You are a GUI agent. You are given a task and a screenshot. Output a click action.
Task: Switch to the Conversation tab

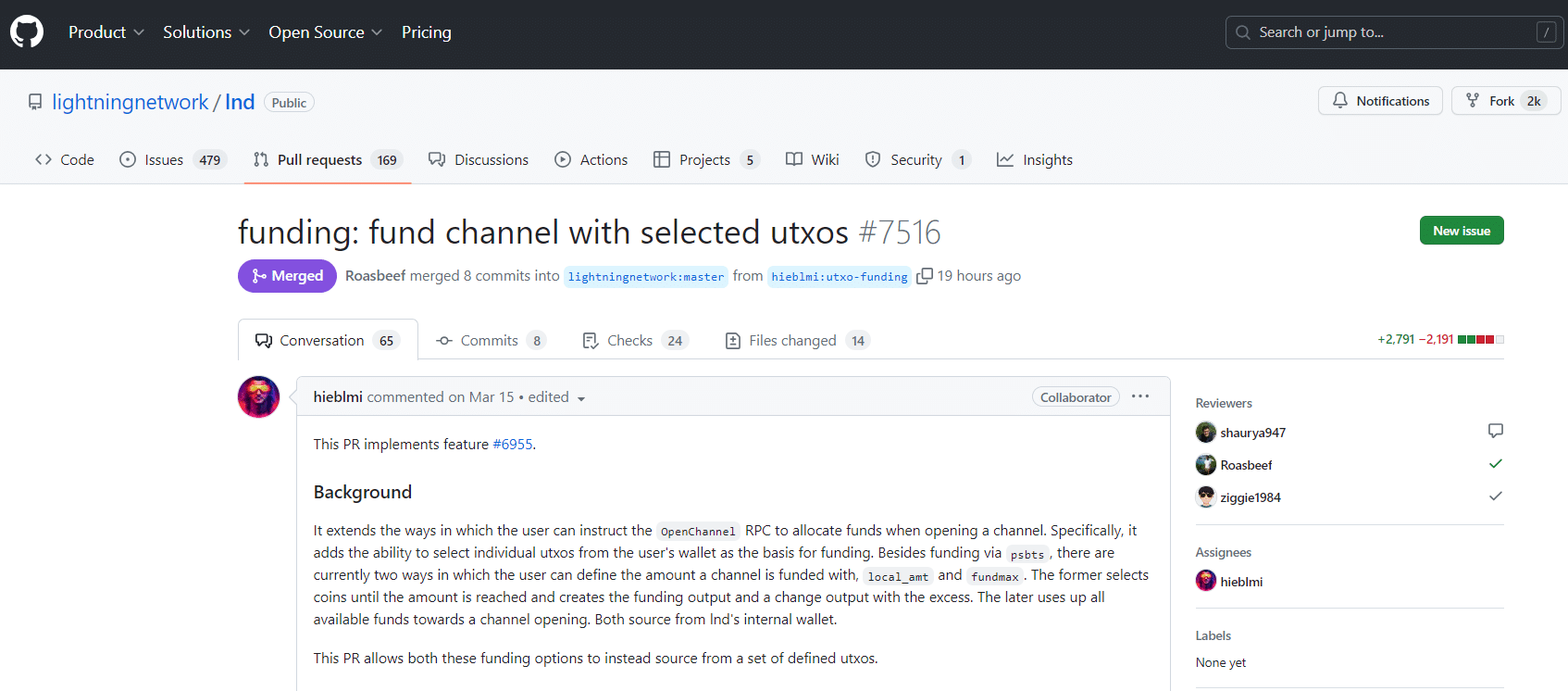coord(328,340)
